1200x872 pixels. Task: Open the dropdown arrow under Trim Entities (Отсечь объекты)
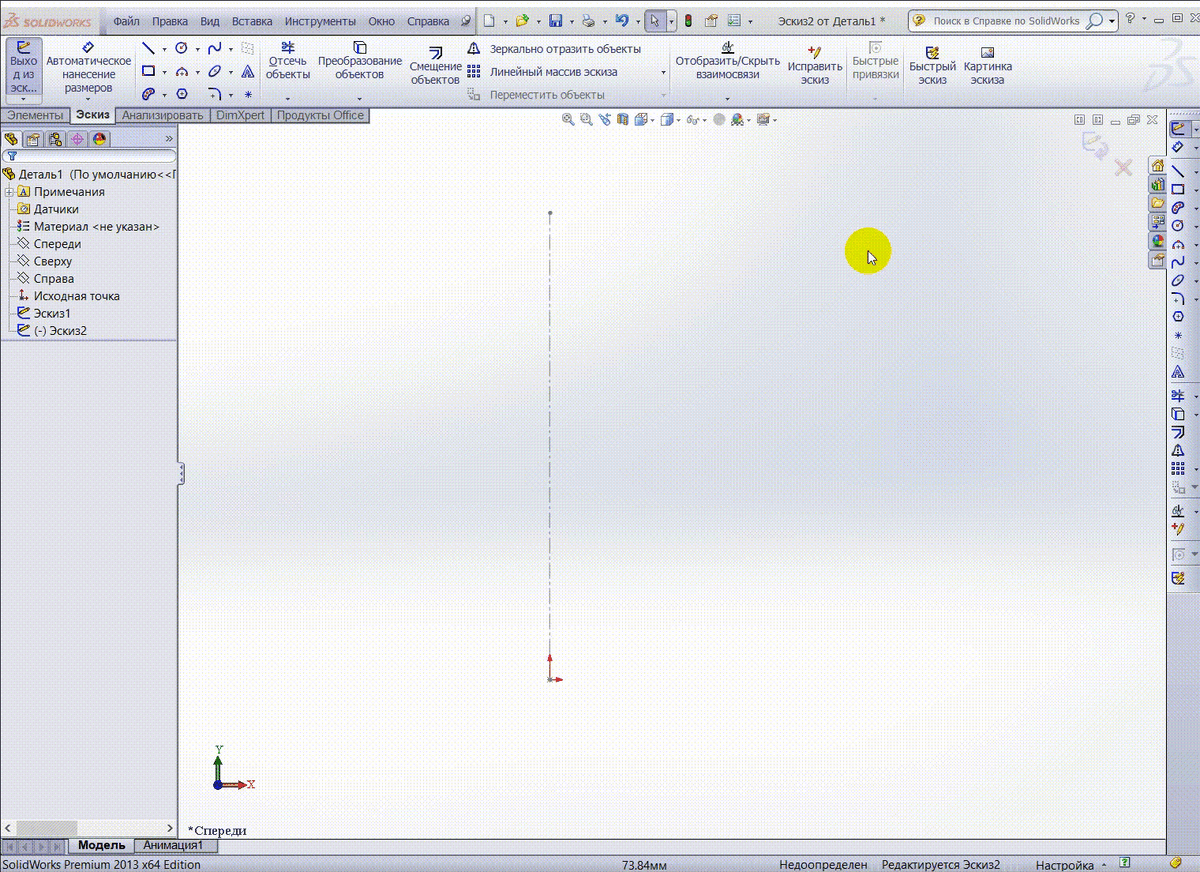coord(288,98)
